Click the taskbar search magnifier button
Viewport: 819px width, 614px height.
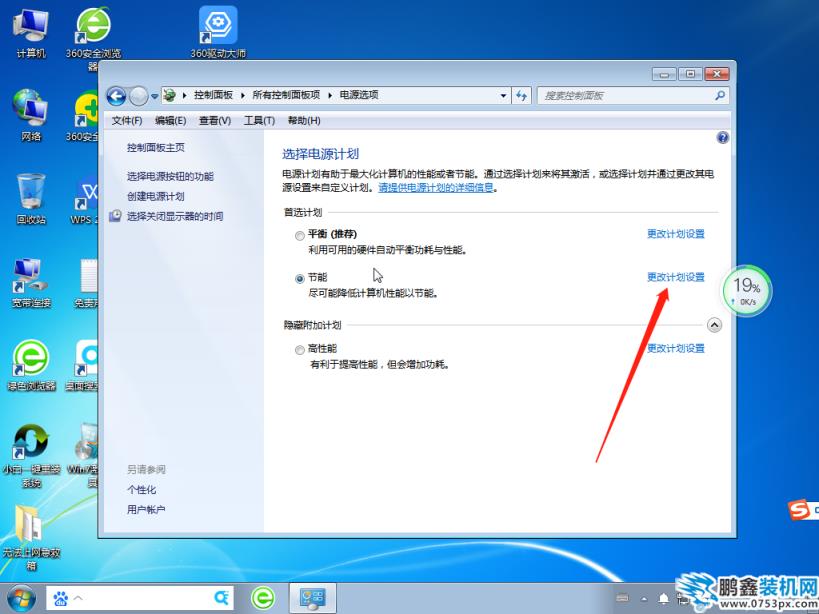click(x=223, y=598)
